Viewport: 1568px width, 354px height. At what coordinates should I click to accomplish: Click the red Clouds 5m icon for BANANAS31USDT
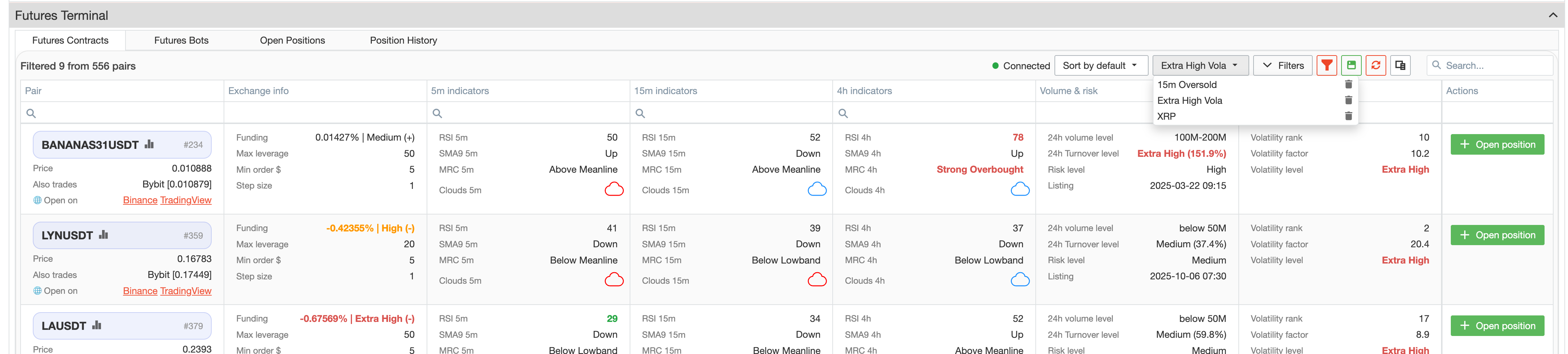point(613,190)
